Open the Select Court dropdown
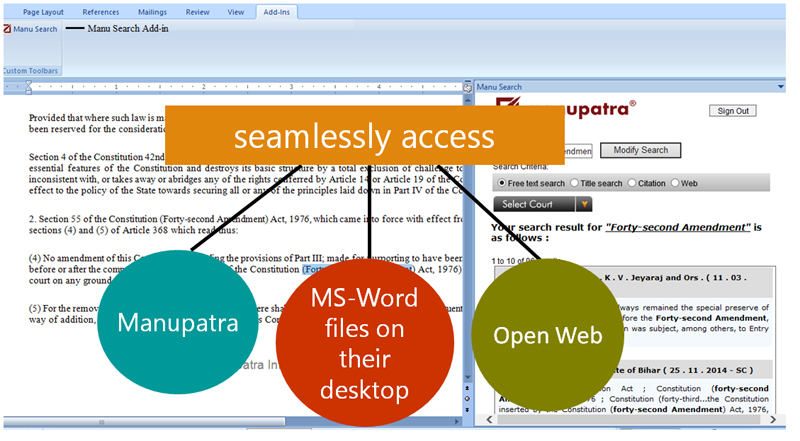The image size is (800, 441). point(535,204)
